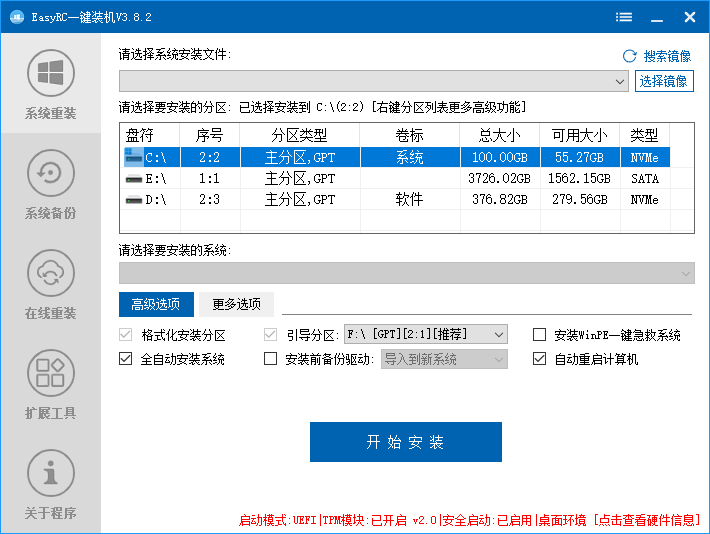Click the 1562.15GB free size cell
The height and width of the screenshot is (534, 710).
[x=580, y=178]
